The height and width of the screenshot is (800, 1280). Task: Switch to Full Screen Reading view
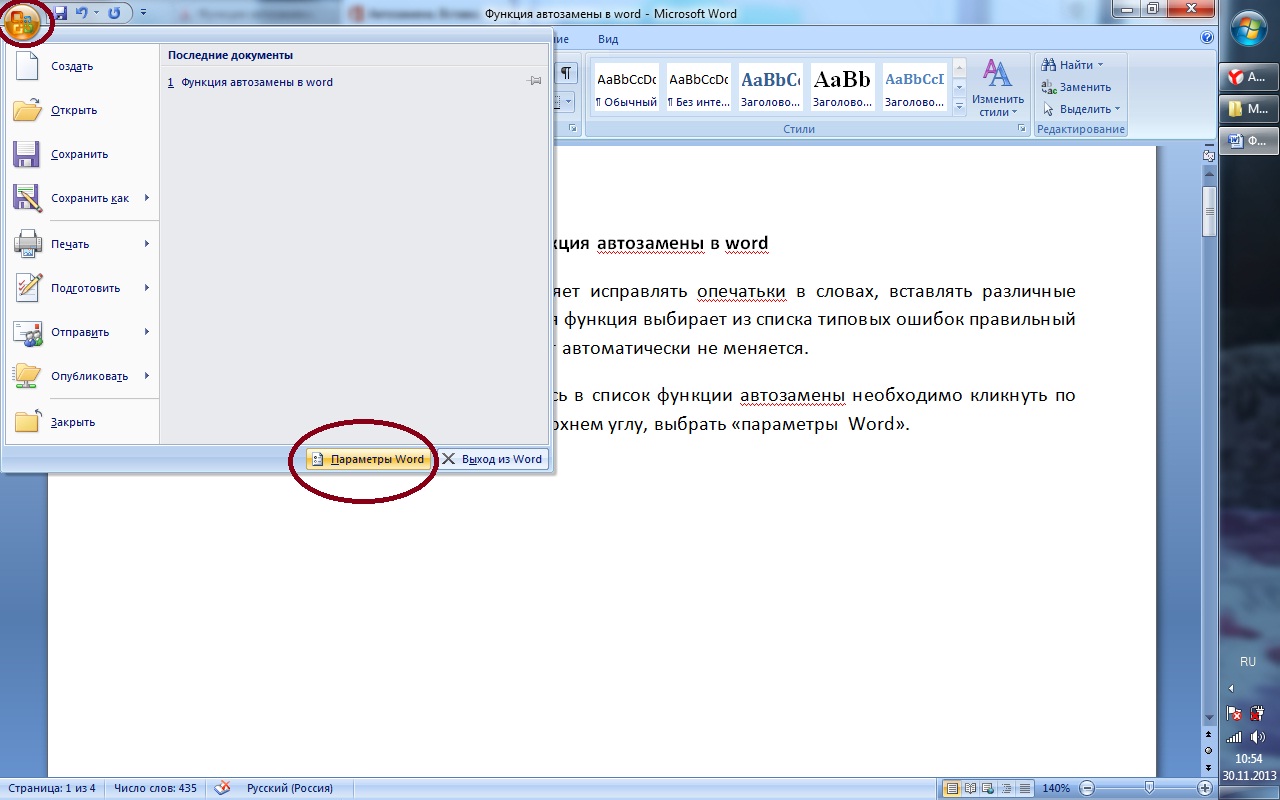[969, 788]
